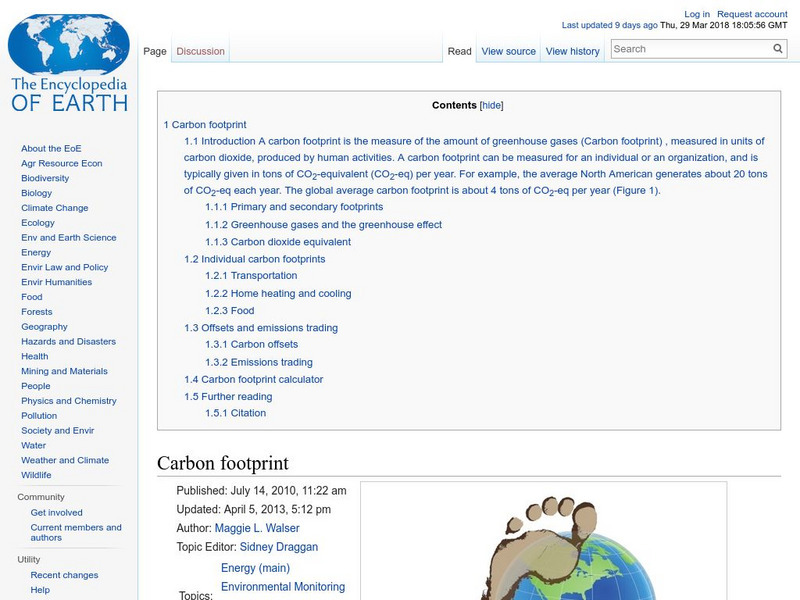The image size is (800, 600).
Task: Open the Water topic
Action: [x=33, y=445]
